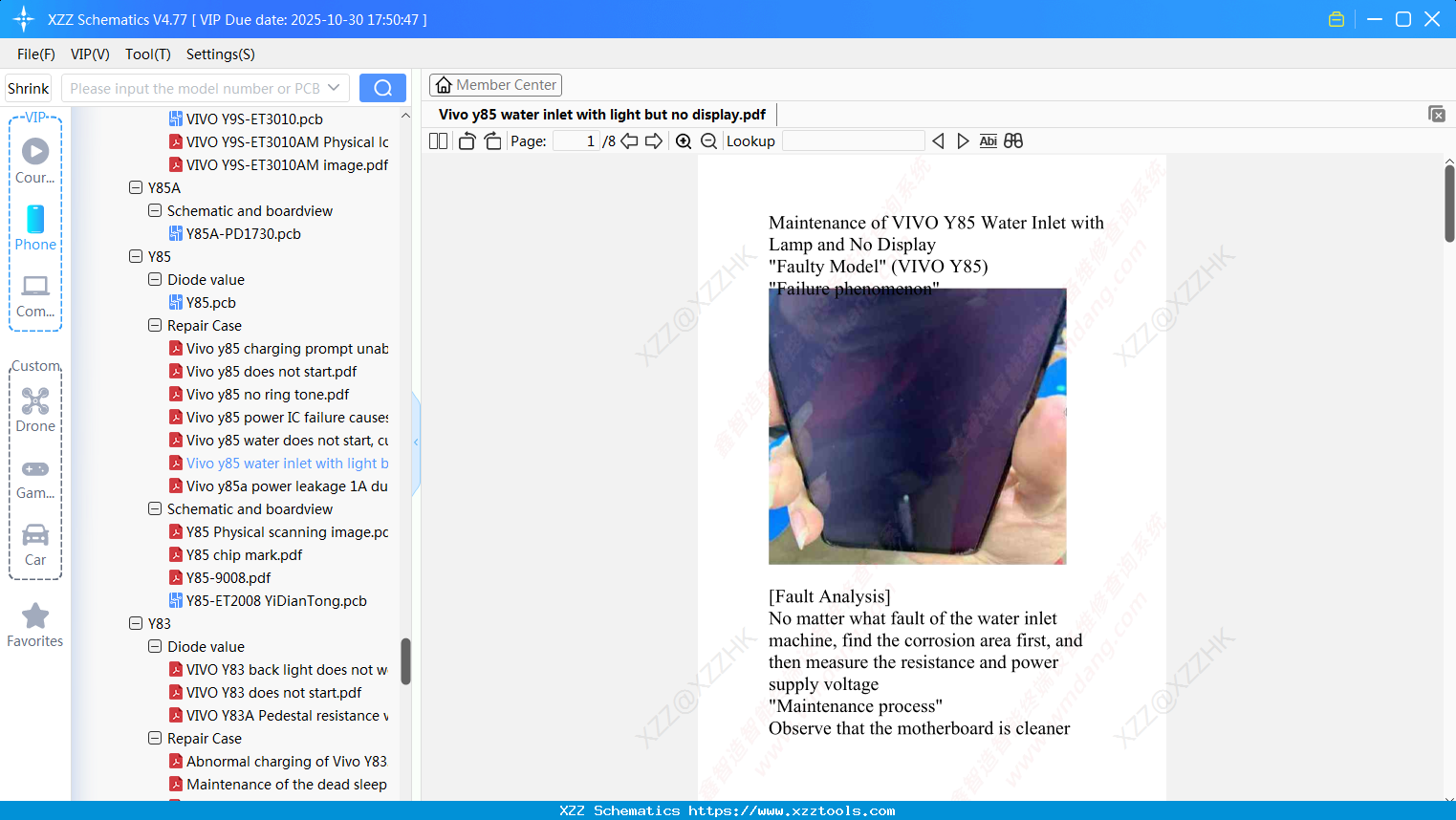Rotate page counterclockwise
This screenshot has height=820, width=1456.
click(x=467, y=141)
